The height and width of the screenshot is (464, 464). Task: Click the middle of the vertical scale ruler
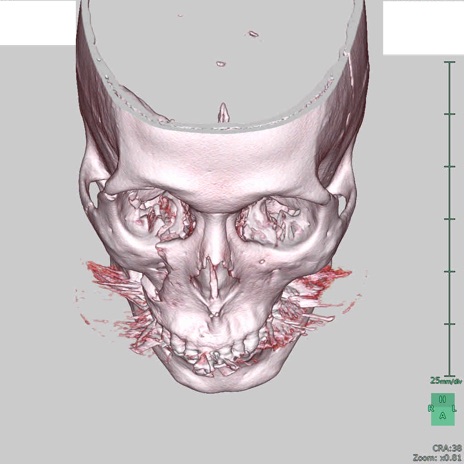coord(449,219)
